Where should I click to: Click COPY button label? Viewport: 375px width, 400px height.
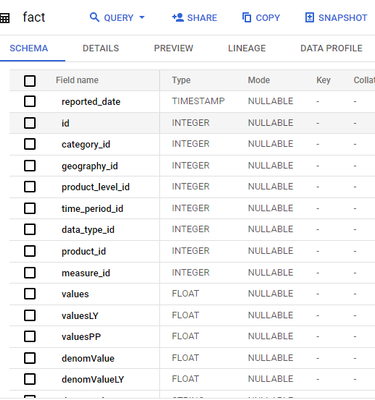268,18
